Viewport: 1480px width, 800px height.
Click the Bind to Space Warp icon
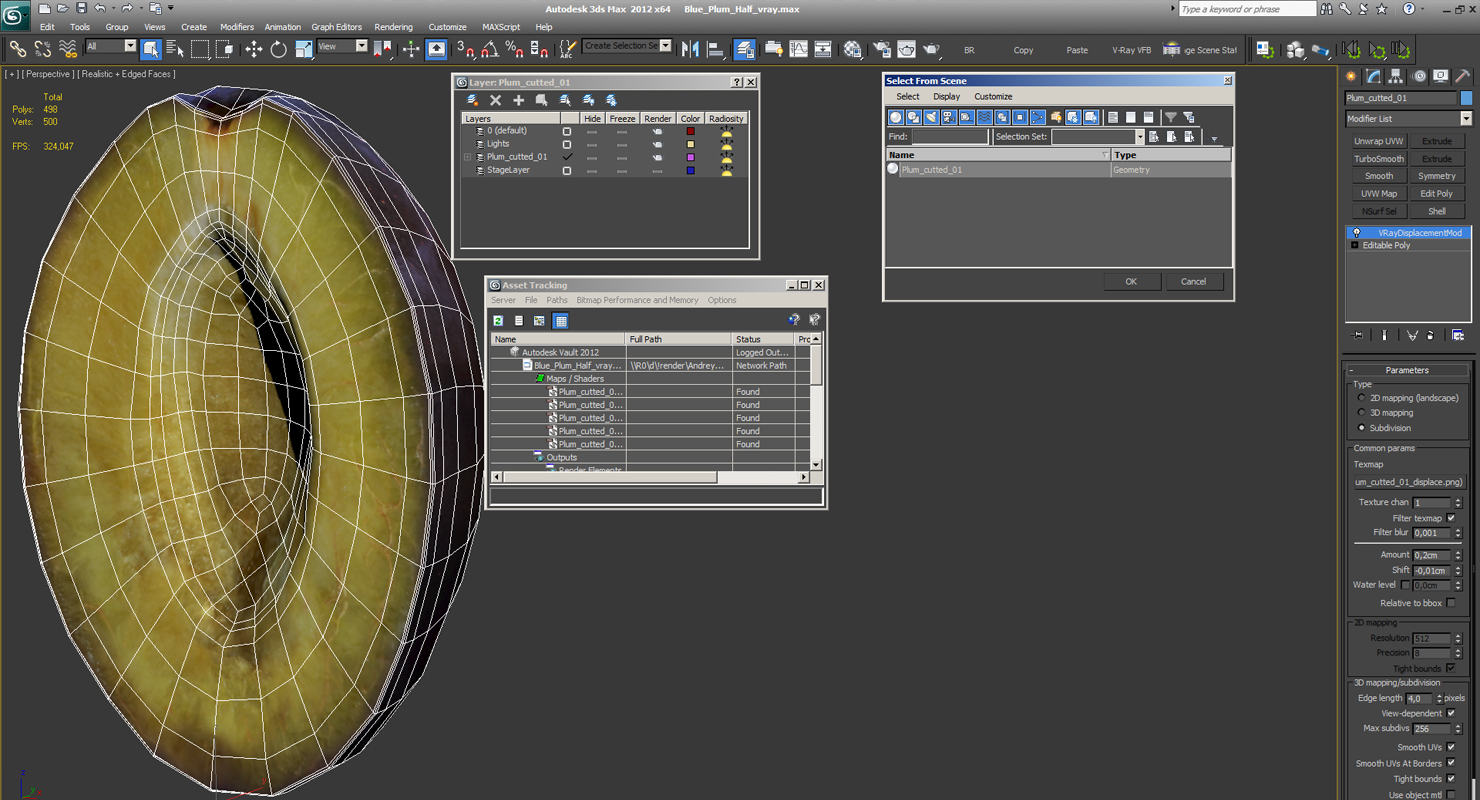68,48
